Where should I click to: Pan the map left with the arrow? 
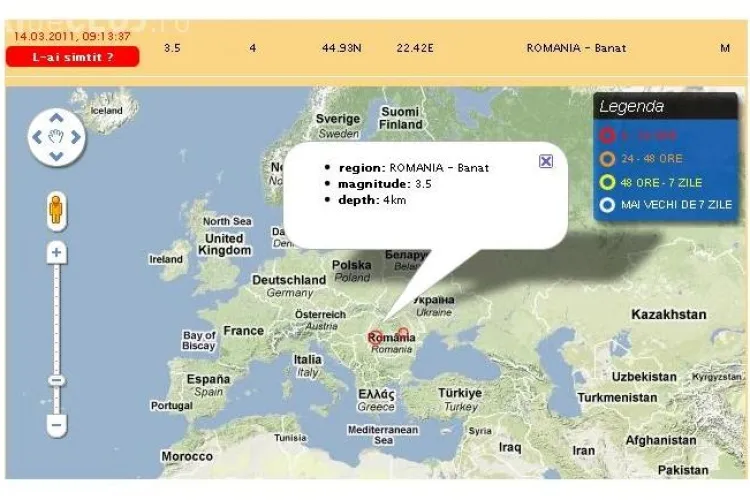click(37, 137)
